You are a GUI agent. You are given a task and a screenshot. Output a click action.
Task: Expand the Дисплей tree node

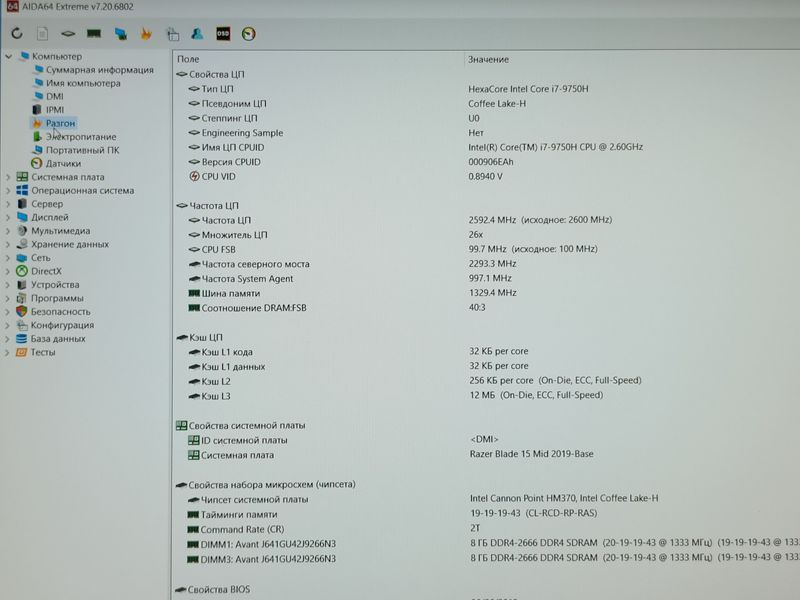tap(8, 217)
